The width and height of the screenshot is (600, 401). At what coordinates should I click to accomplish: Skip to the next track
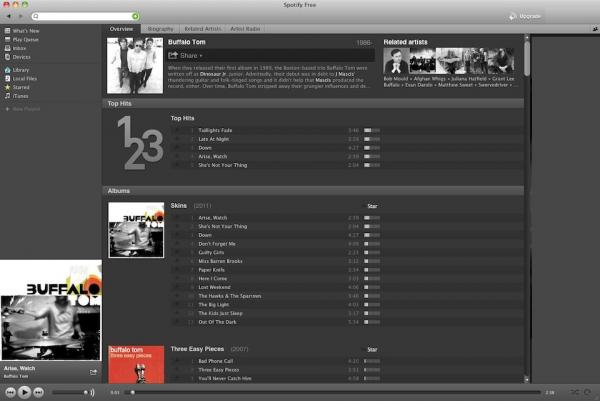(x=38, y=392)
